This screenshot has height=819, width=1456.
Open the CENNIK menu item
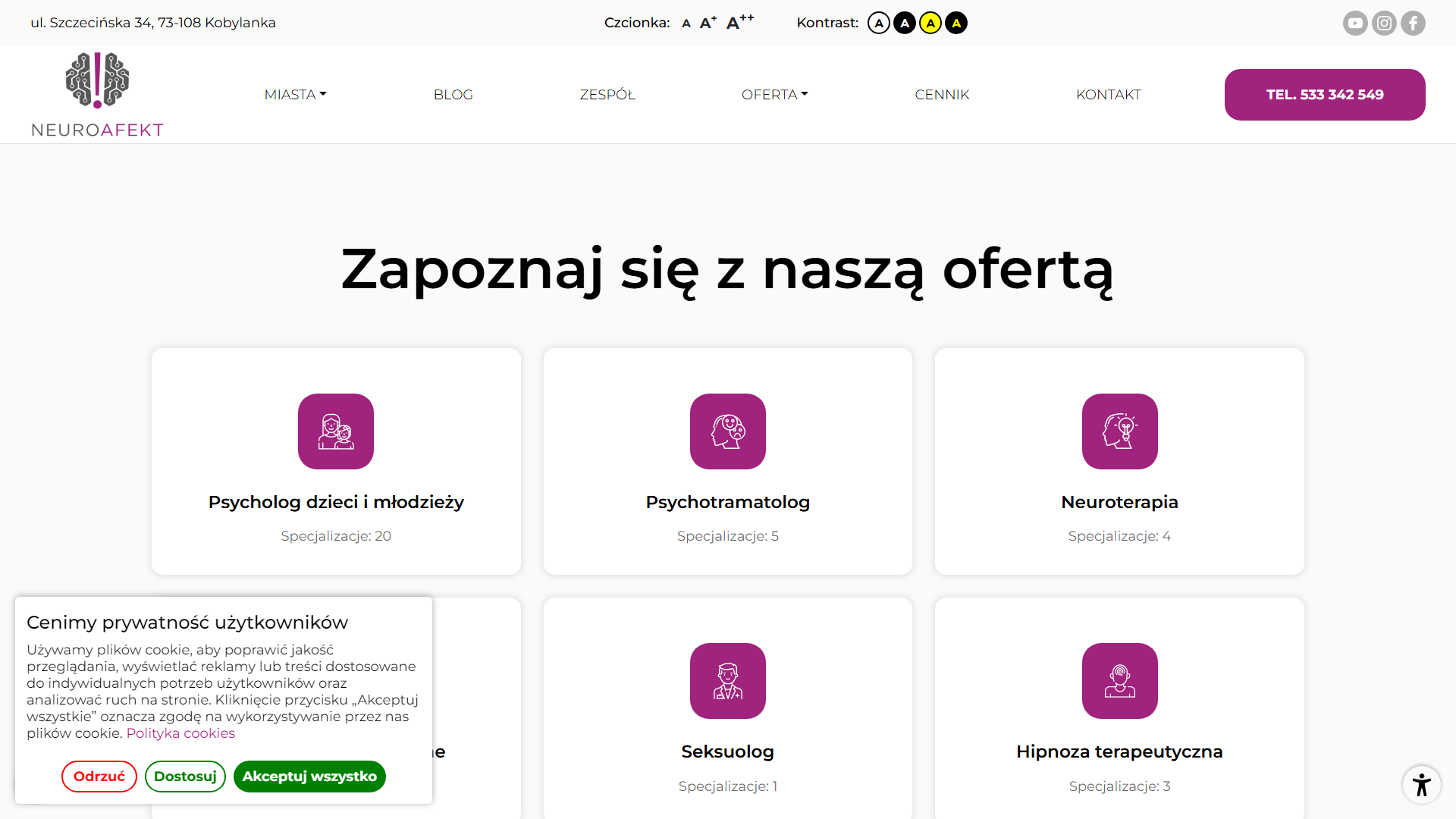942,95
